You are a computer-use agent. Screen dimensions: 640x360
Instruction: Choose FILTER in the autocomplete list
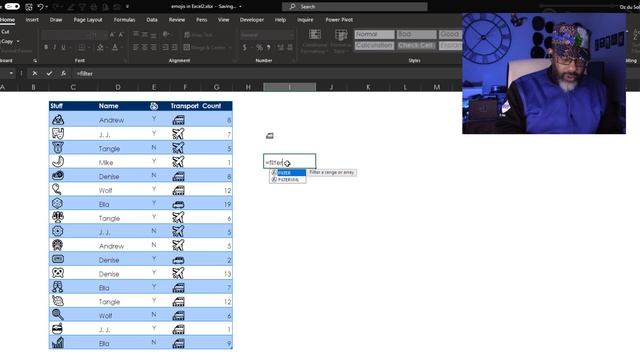pos(288,173)
